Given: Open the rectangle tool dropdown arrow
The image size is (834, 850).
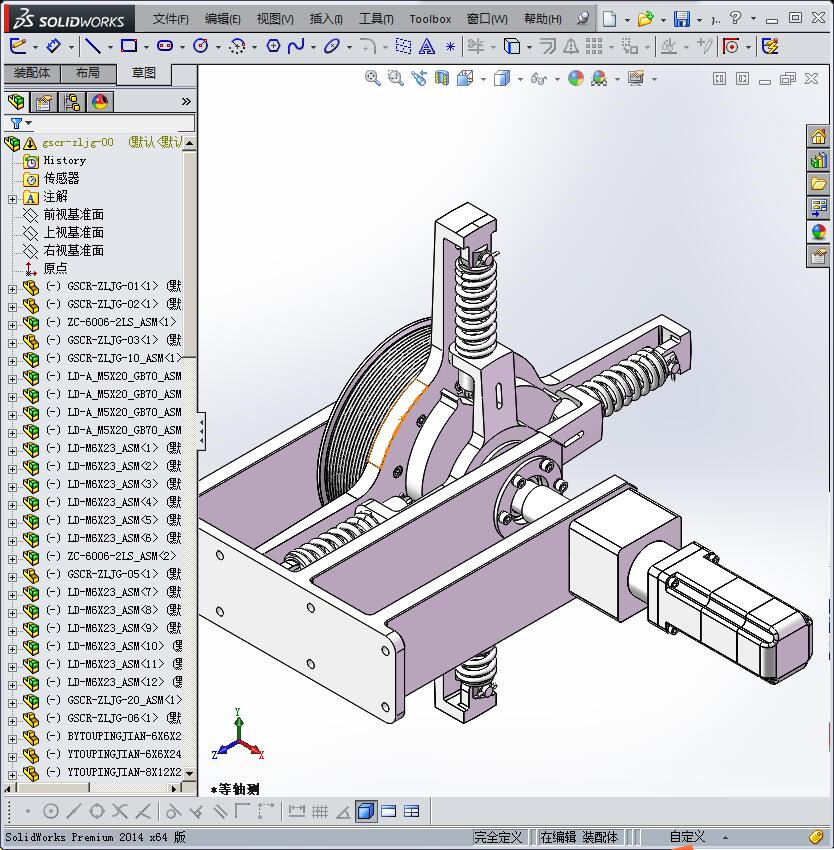Looking at the screenshot, I should (146, 48).
